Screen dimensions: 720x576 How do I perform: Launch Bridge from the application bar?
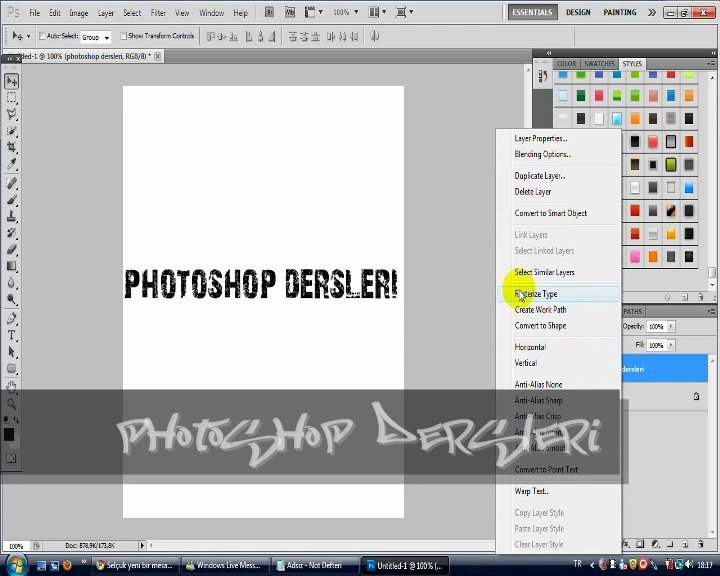(270, 12)
